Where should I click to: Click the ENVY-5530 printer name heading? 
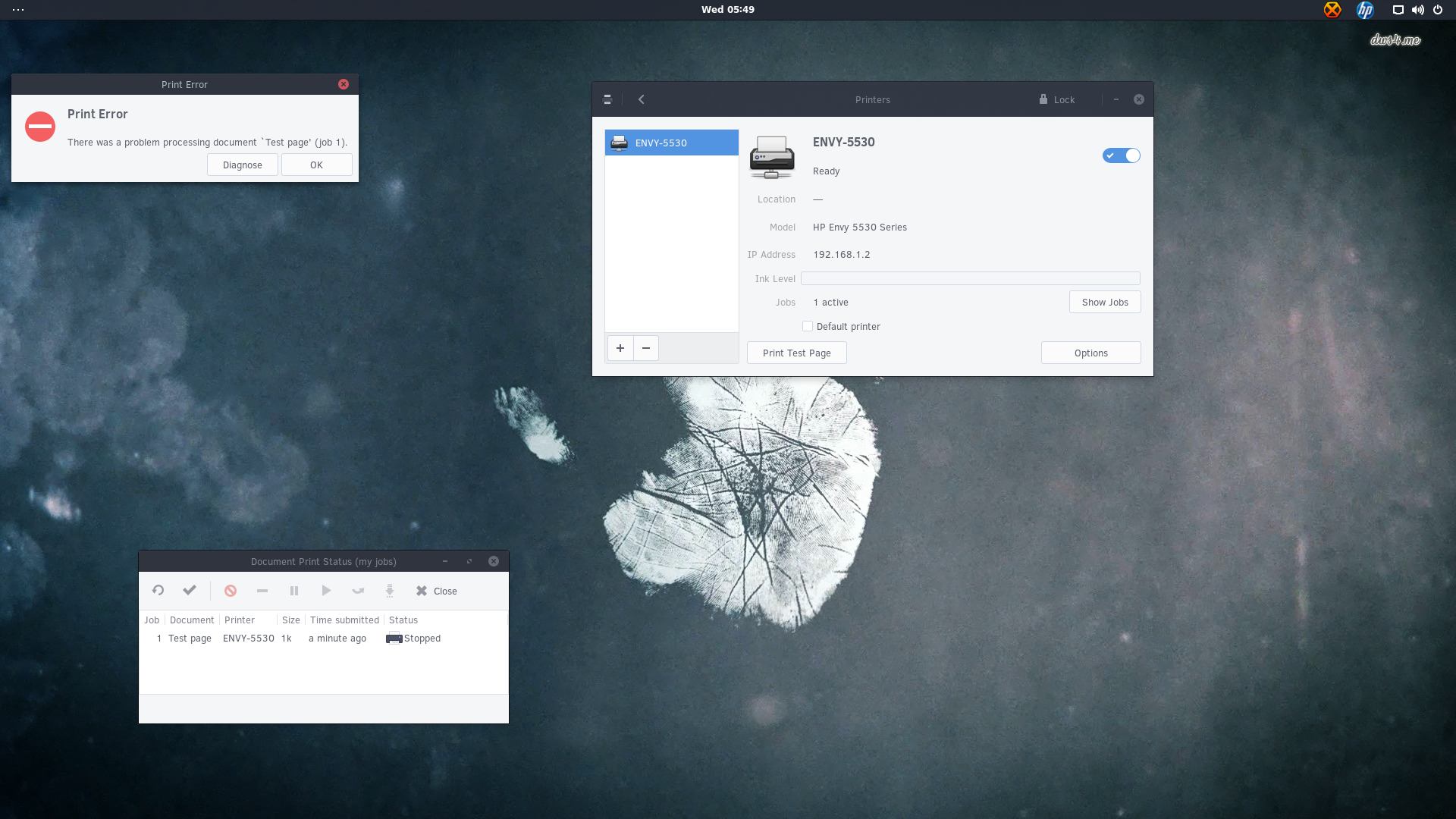point(844,142)
